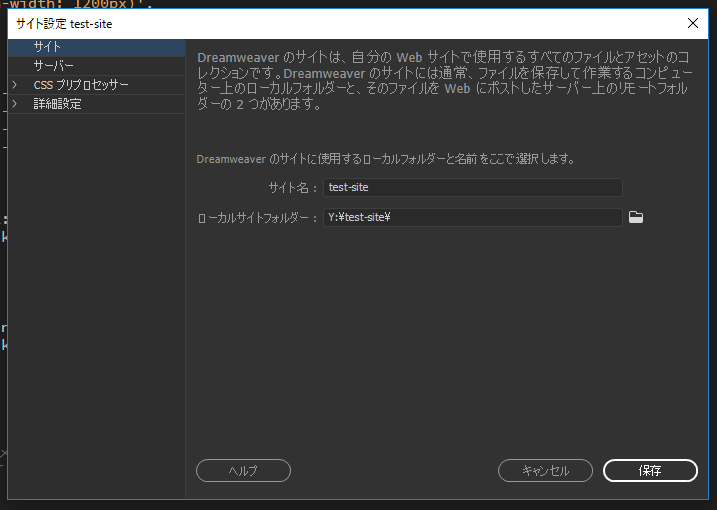Screen dimensions: 717x510
Task: Close the サイト設定 dialog
Action: [692, 23]
